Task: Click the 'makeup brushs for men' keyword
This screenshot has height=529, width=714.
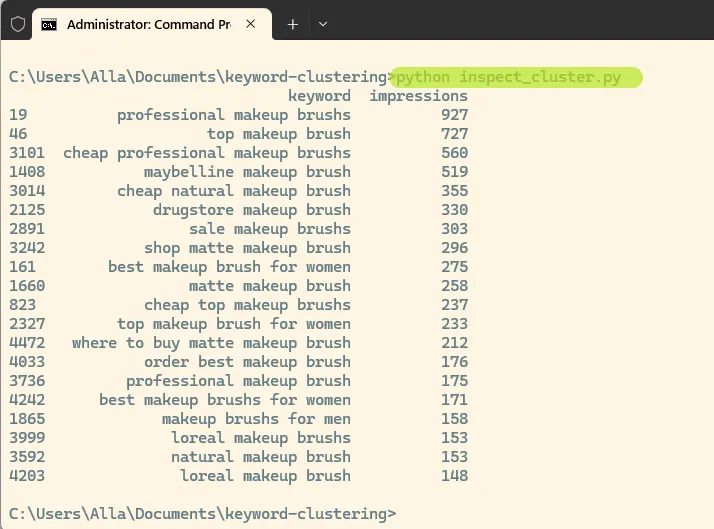Action: [256, 419]
